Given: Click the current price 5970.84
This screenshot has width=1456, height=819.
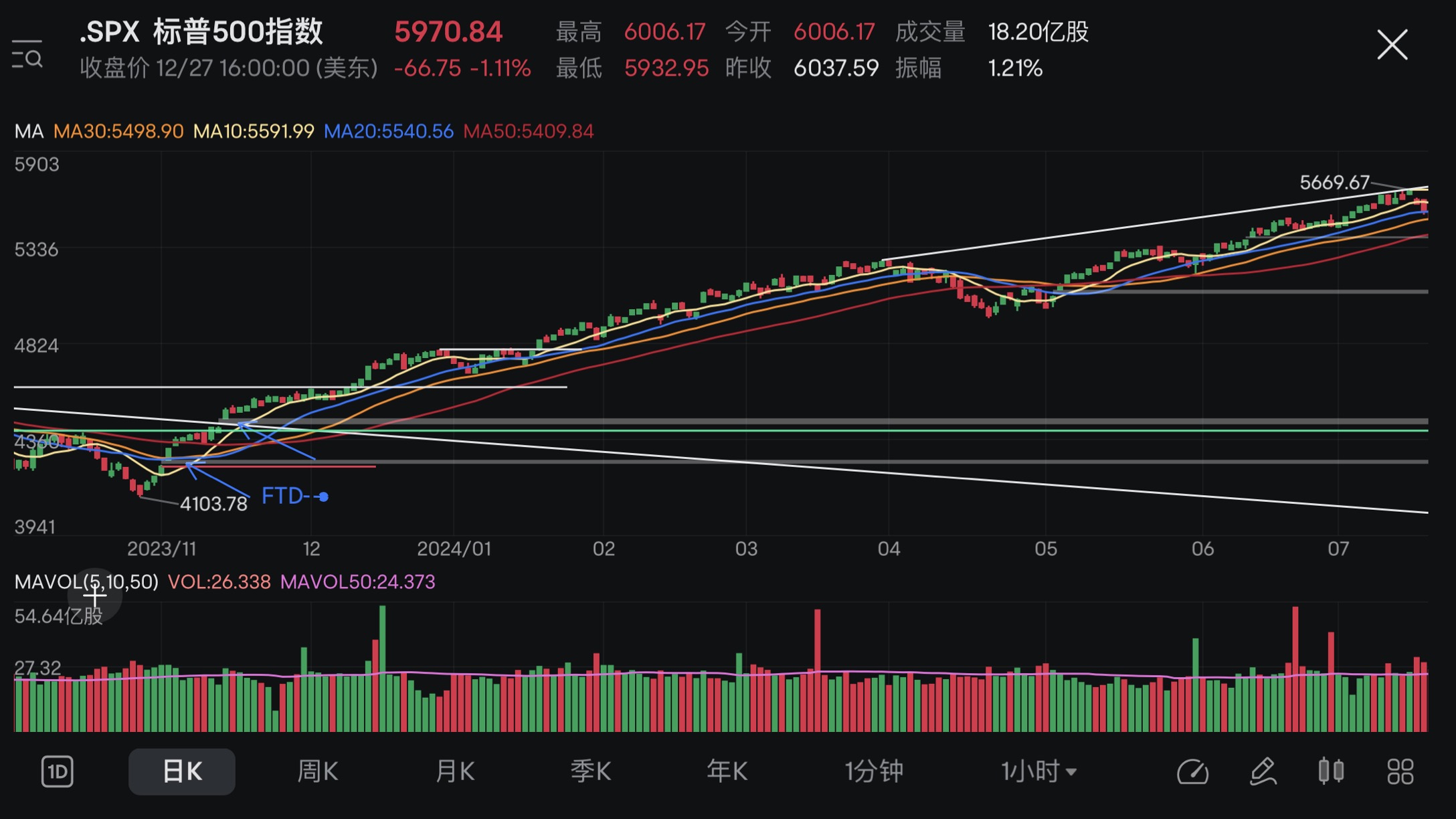Looking at the screenshot, I should coord(448,32).
